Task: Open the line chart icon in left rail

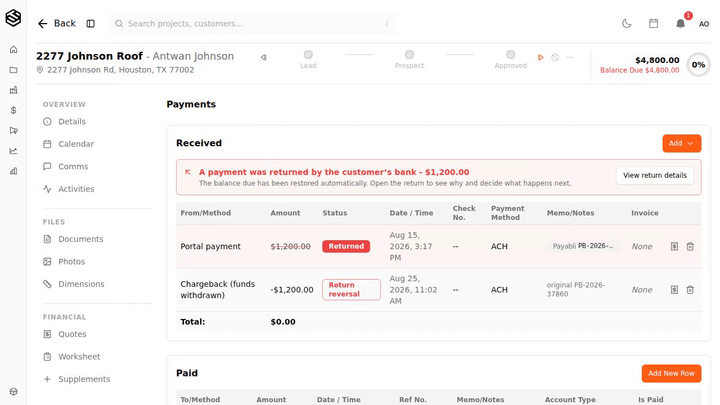Action: coord(13,151)
